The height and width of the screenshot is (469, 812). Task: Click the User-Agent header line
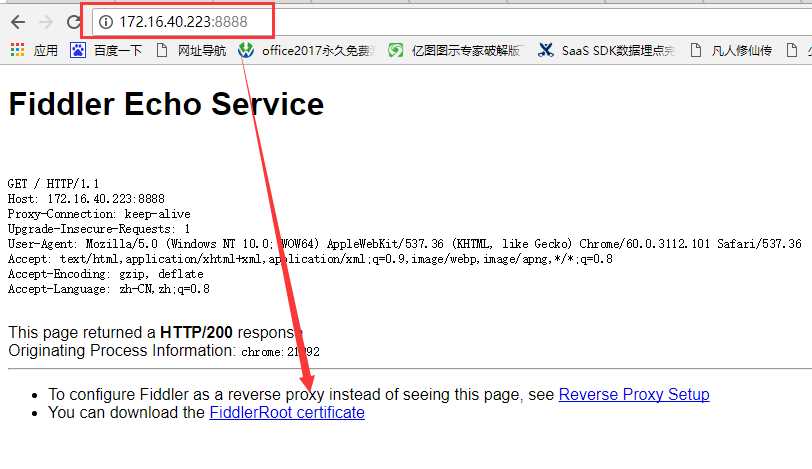pos(404,244)
